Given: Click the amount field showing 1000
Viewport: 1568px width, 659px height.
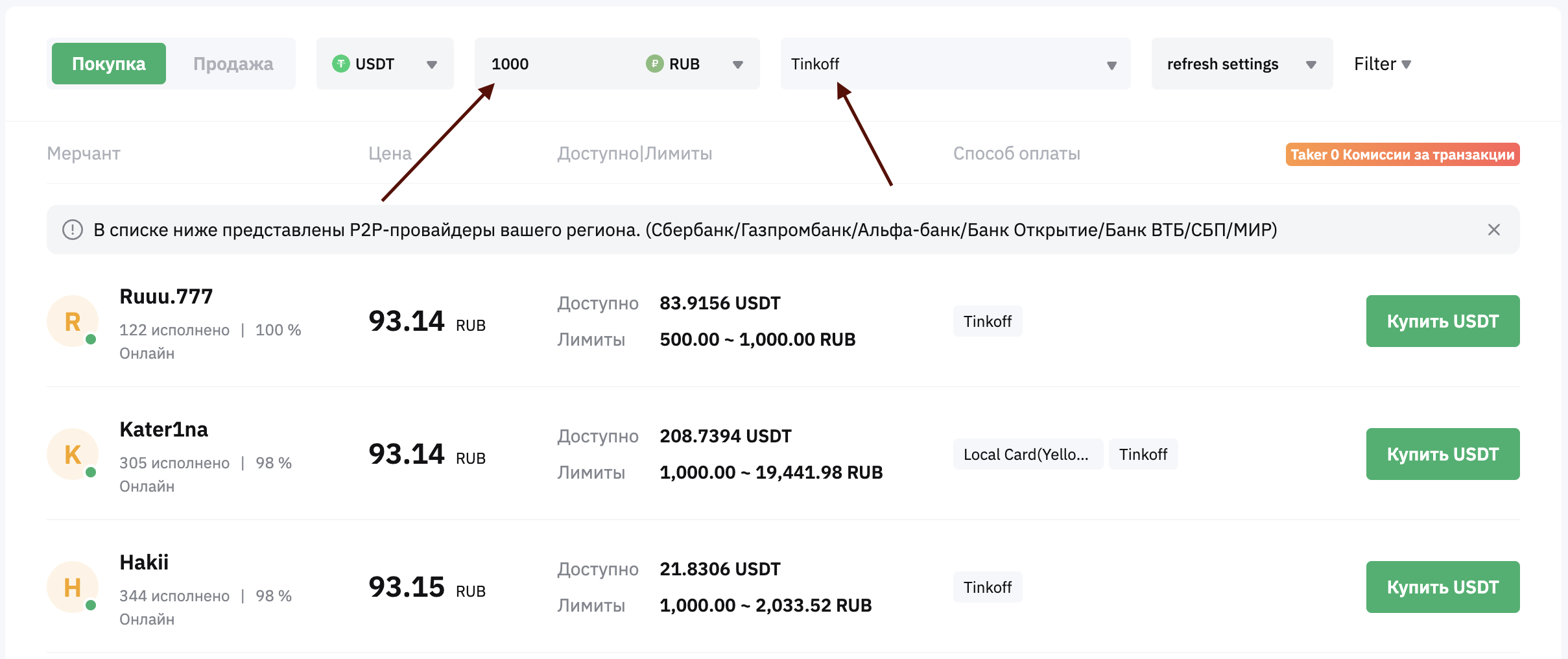Looking at the screenshot, I should 558,64.
